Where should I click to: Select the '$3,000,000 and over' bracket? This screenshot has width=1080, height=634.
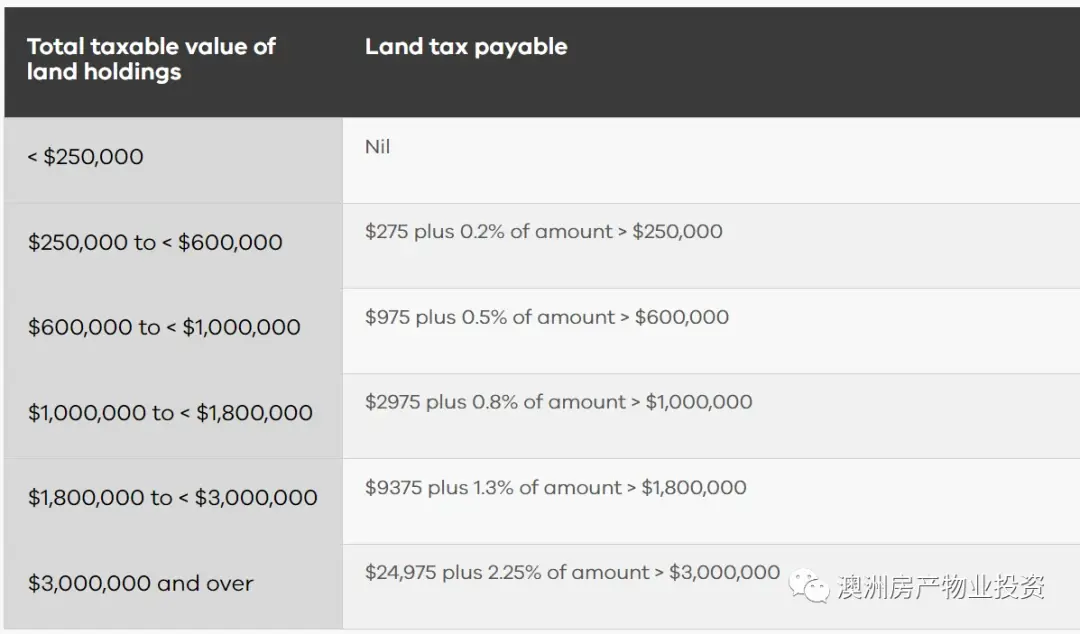tap(141, 584)
